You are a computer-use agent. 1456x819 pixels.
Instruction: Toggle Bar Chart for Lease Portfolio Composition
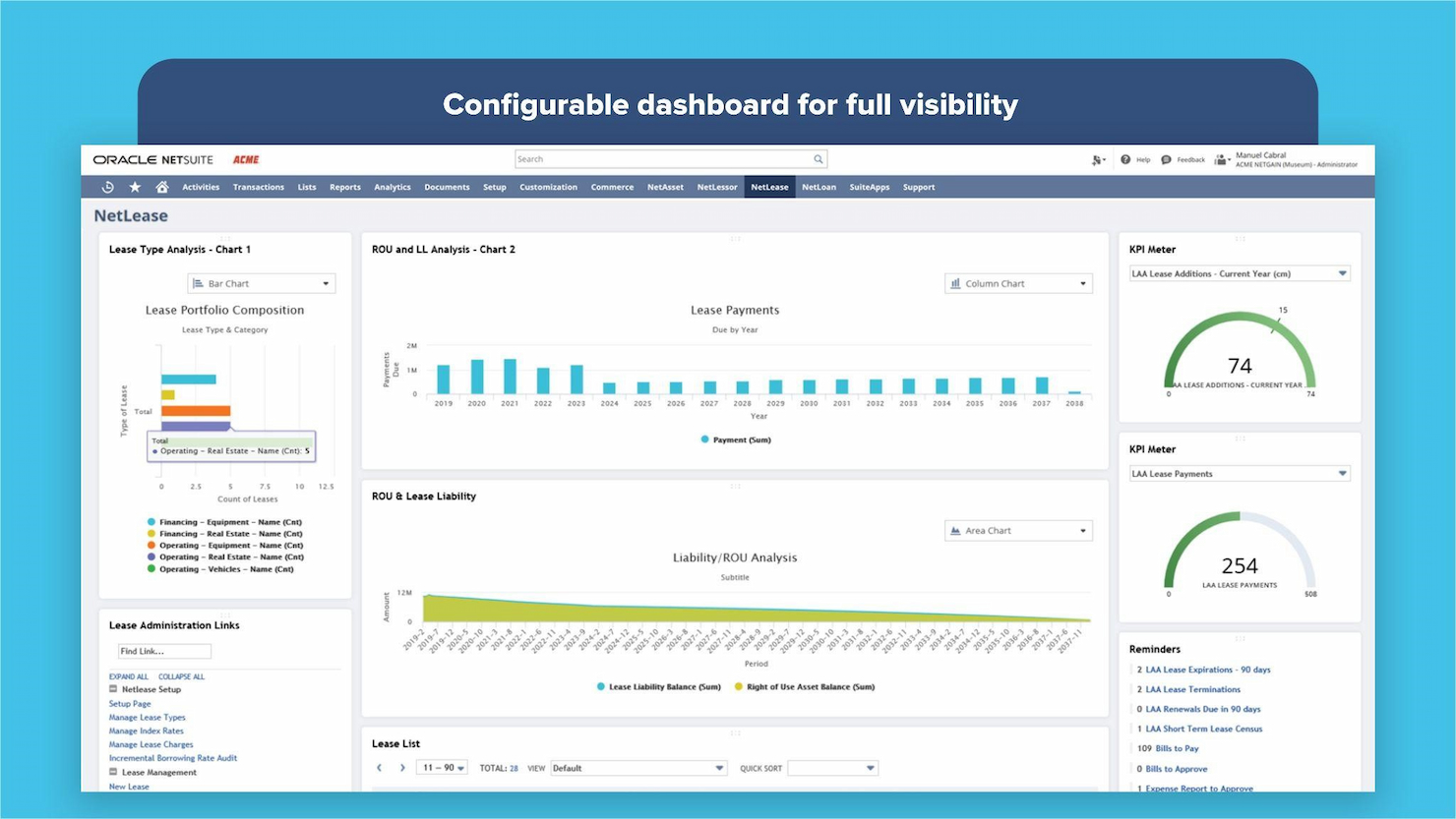pyautogui.click(x=261, y=283)
